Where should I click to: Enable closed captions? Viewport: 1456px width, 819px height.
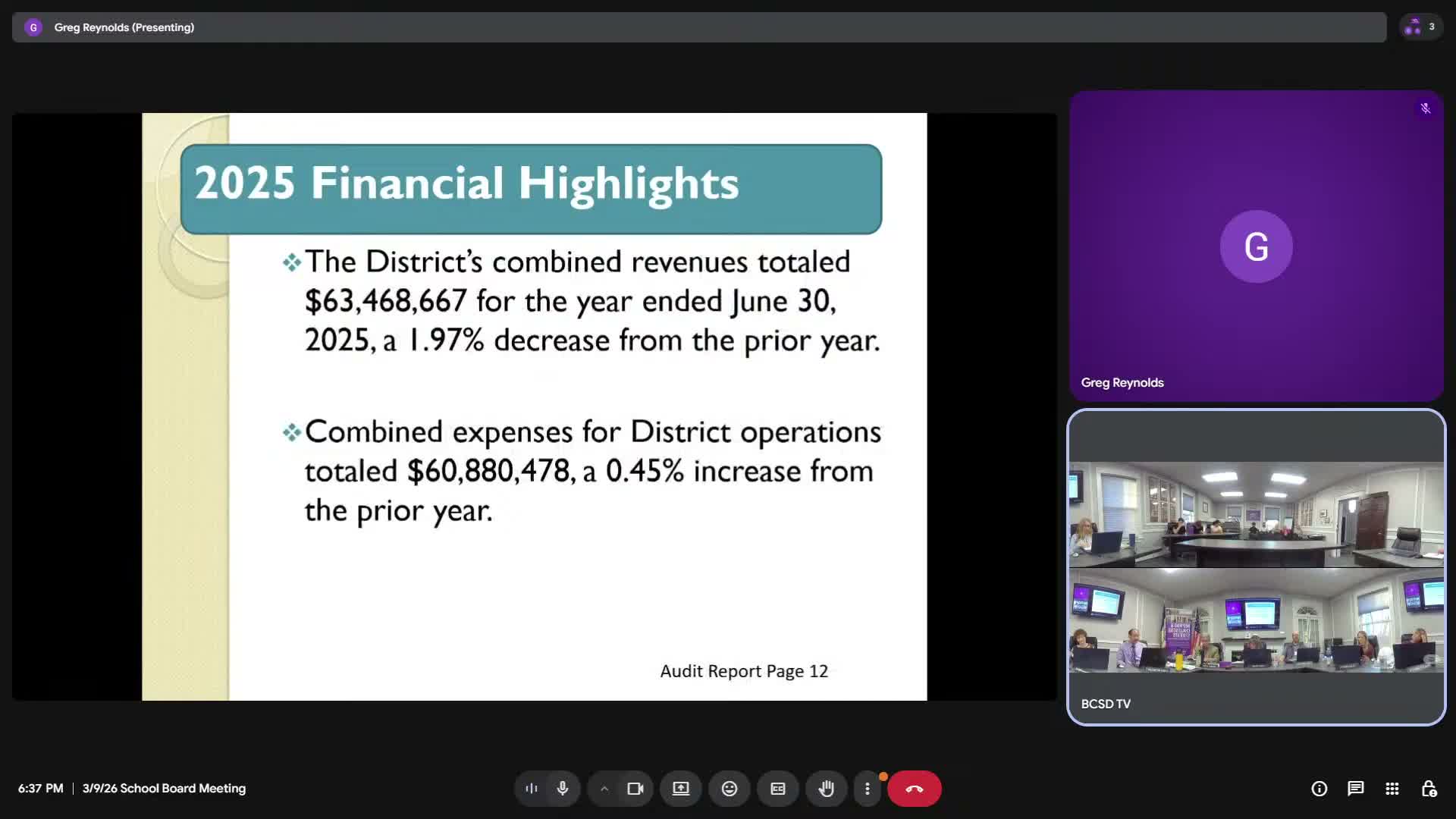(x=777, y=789)
